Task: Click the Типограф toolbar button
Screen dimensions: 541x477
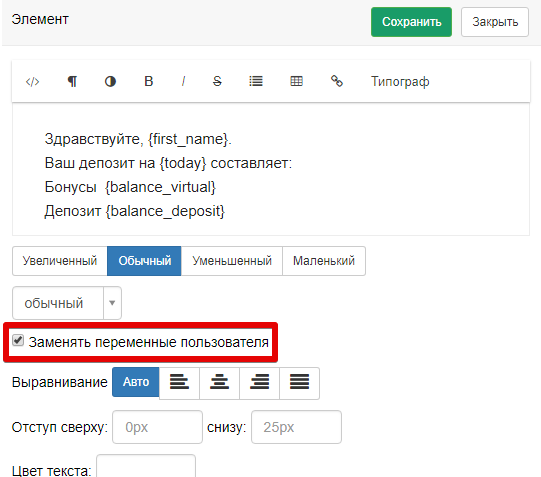Action: coord(400,82)
